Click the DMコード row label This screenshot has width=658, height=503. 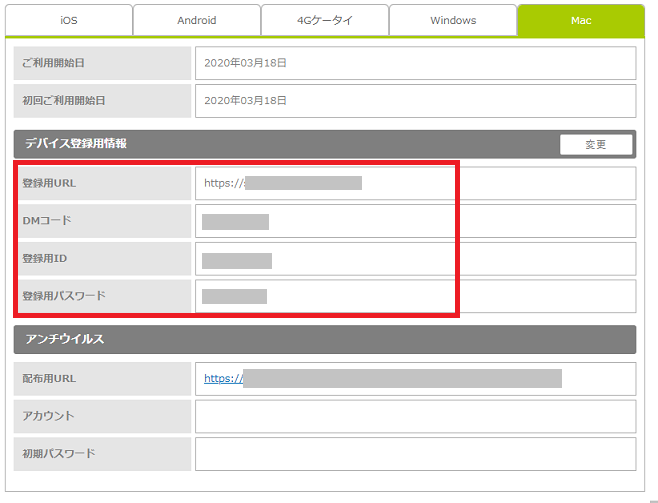pyautogui.click(x=47, y=221)
